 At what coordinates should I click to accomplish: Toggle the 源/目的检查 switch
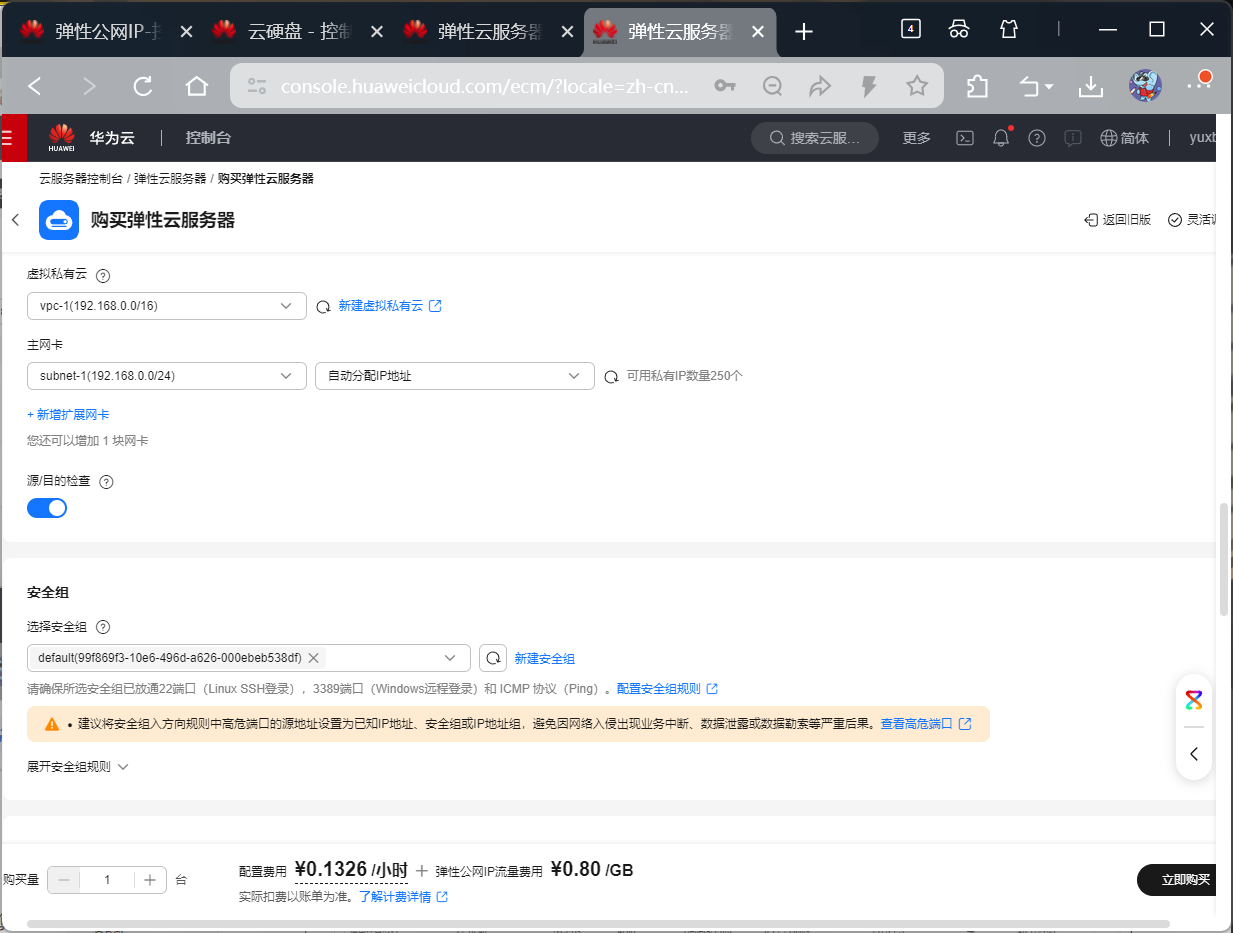47,508
